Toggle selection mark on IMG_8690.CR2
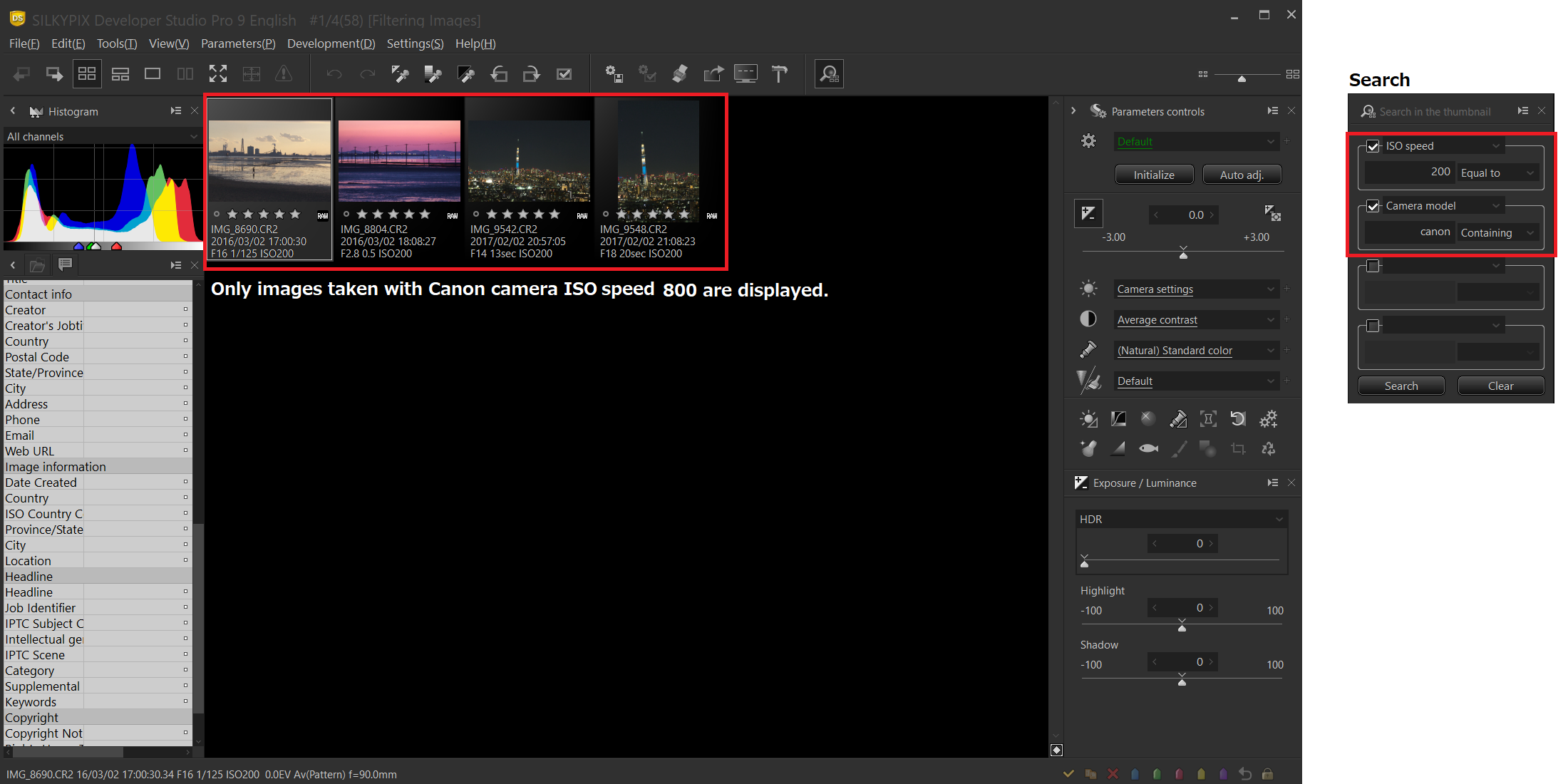 [217, 214]
